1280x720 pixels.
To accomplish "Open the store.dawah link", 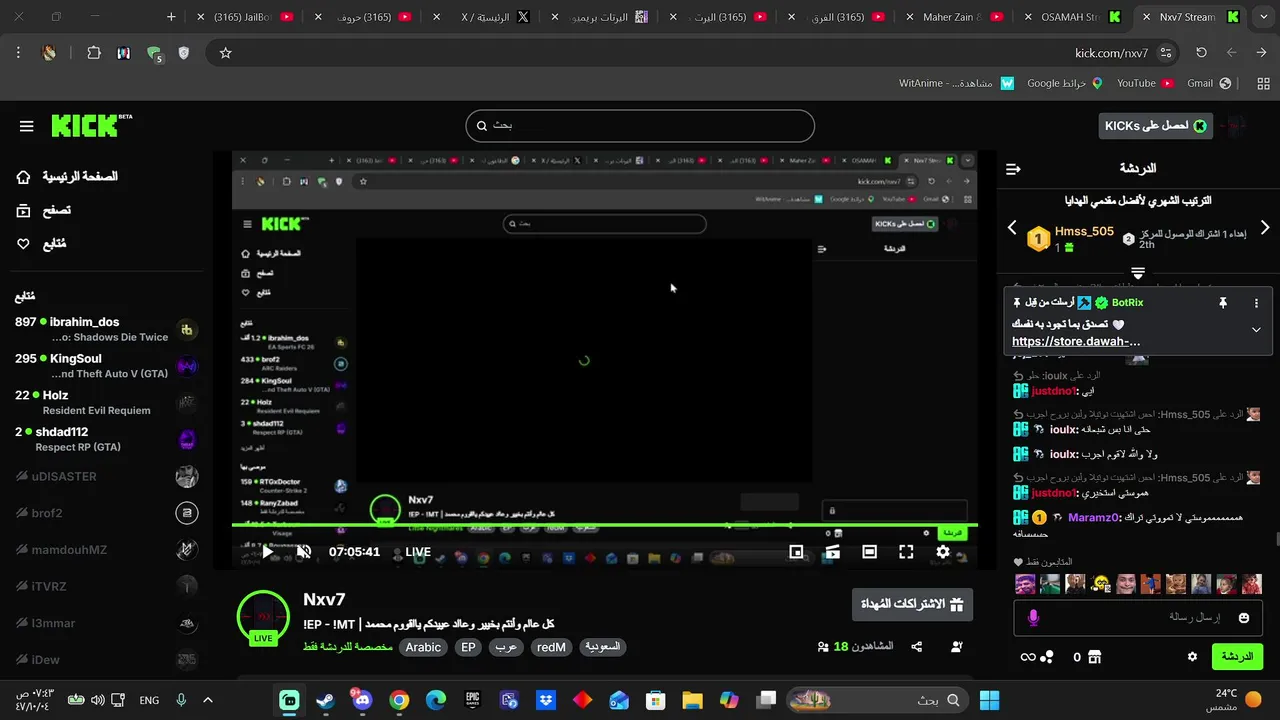I will [1076, 342].
